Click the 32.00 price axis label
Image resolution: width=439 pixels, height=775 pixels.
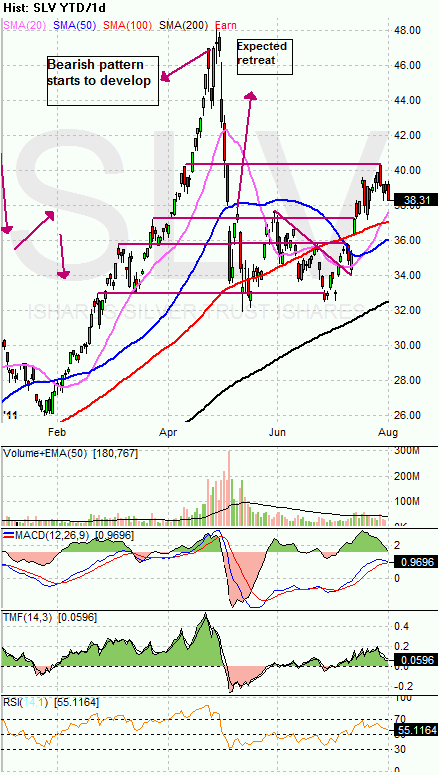pos(409,310)
